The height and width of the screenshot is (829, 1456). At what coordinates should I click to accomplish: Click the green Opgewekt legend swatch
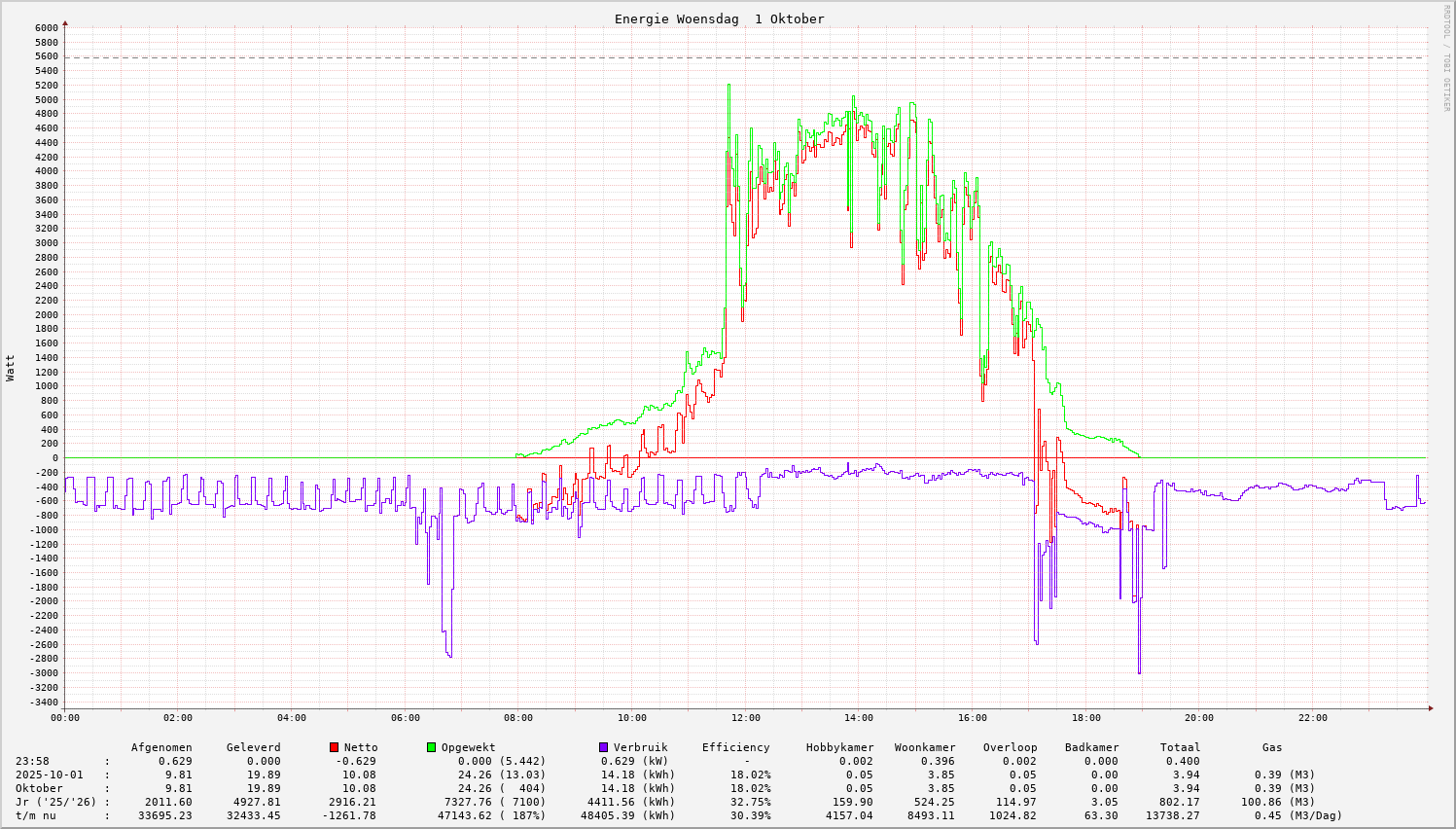coord(431,747)
